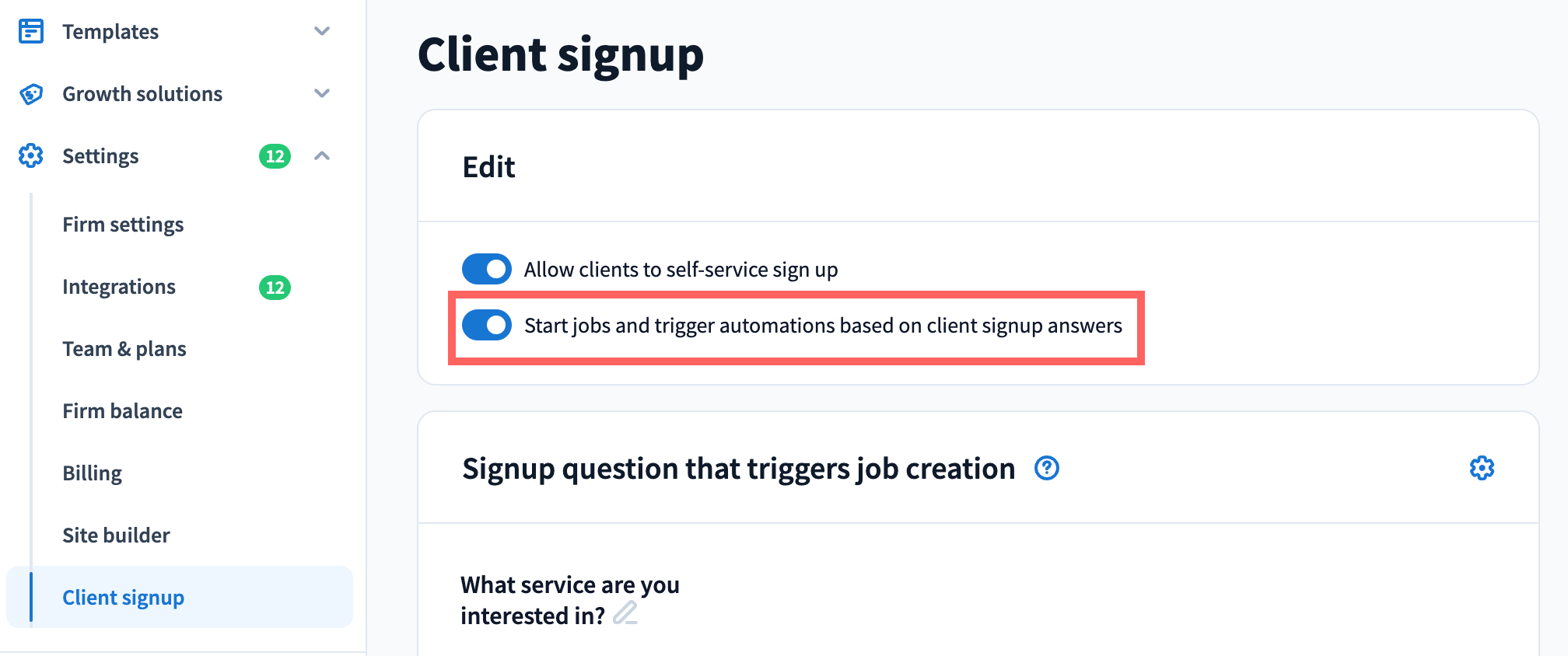This screenshot has width=1568, height=656.
Task: Open signup question settings gear
Action: coord(1482,469)
